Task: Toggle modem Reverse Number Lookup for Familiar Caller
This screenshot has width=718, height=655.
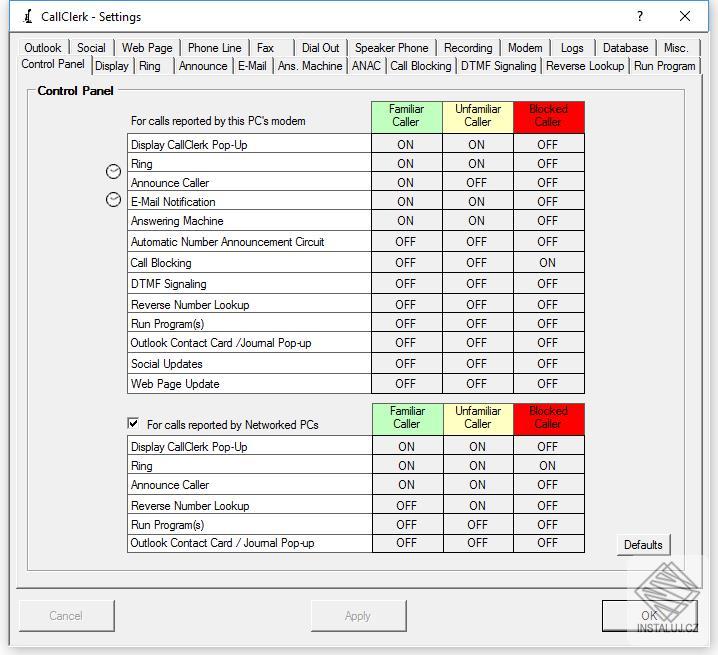Action: (x=406, y=305)
